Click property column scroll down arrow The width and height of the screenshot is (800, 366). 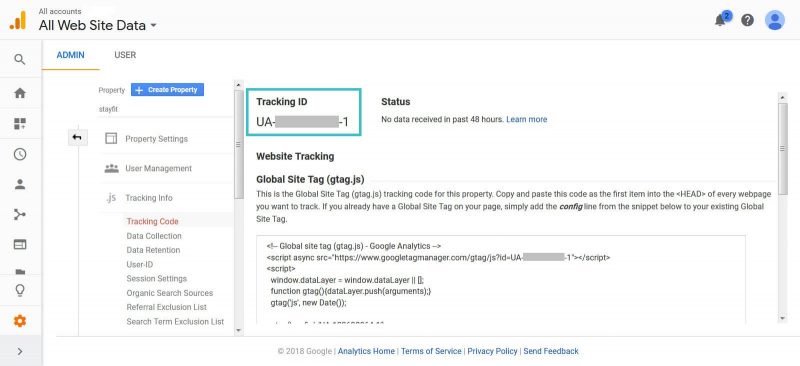(238, 331)
